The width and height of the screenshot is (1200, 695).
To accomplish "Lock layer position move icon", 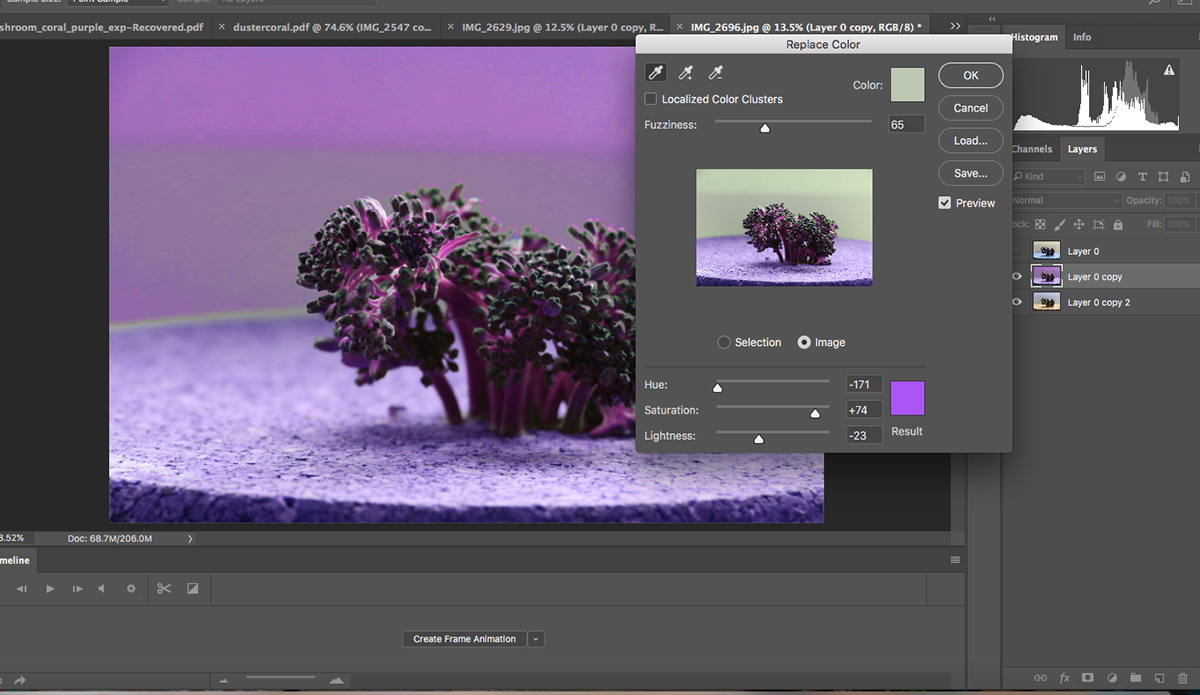I will coord(1078,225).
